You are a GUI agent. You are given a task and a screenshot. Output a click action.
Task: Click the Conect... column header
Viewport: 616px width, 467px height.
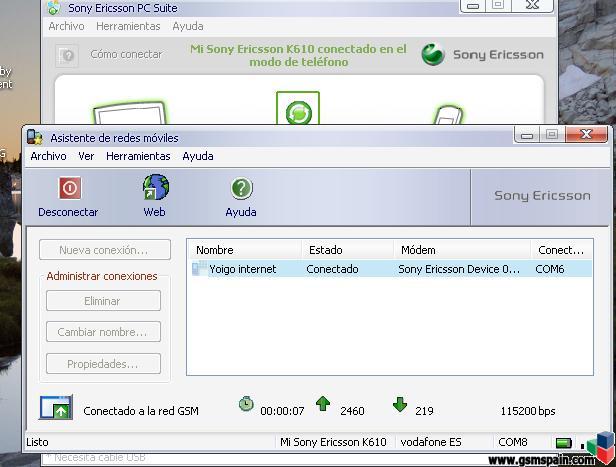pyautogui.click(x=561, y=250)
